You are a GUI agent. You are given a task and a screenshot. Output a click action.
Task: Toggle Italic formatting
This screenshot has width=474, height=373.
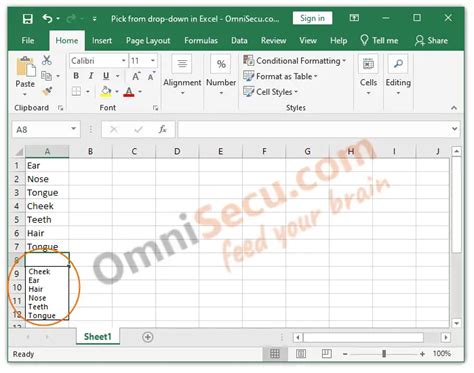pos(91,76)
